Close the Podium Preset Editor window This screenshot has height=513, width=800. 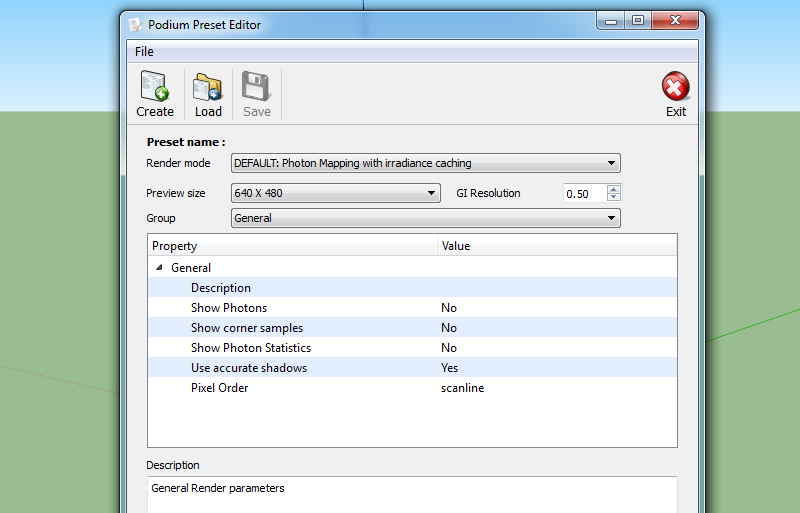pos(675,21)
